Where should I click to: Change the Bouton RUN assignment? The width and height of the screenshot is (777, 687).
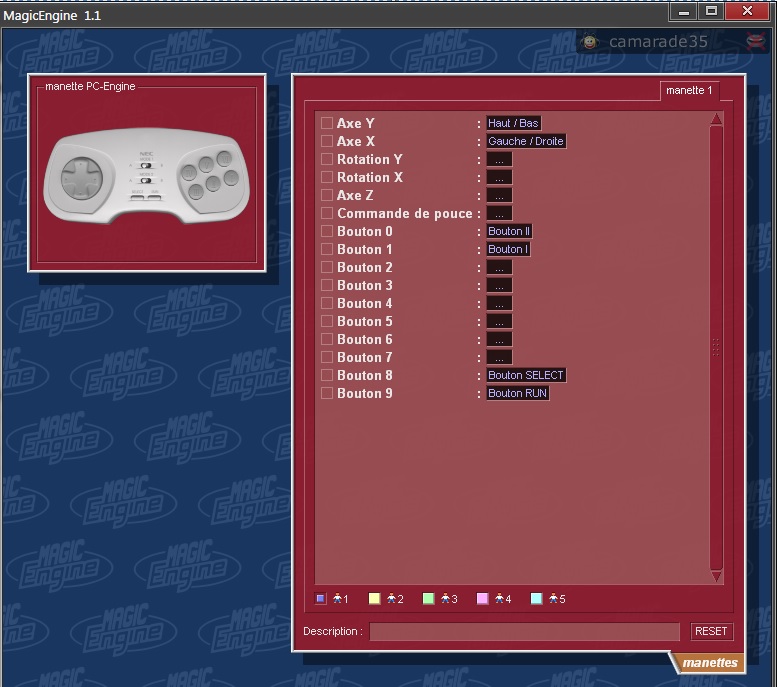coord(518,393)
